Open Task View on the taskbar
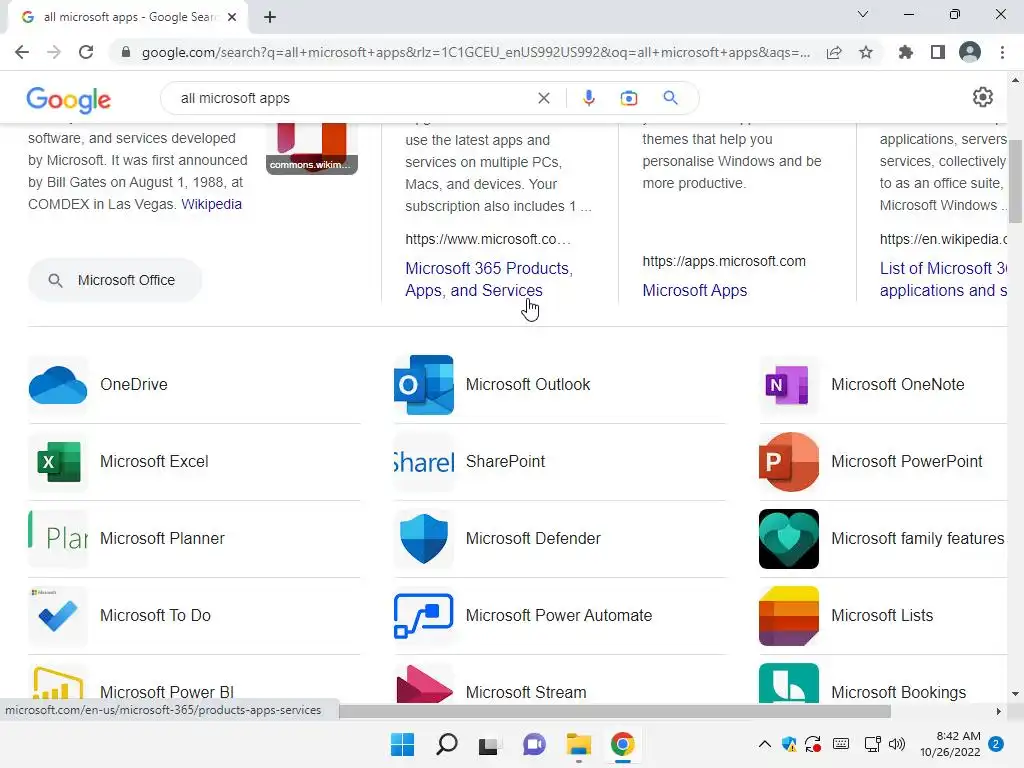 click(489, 744)
